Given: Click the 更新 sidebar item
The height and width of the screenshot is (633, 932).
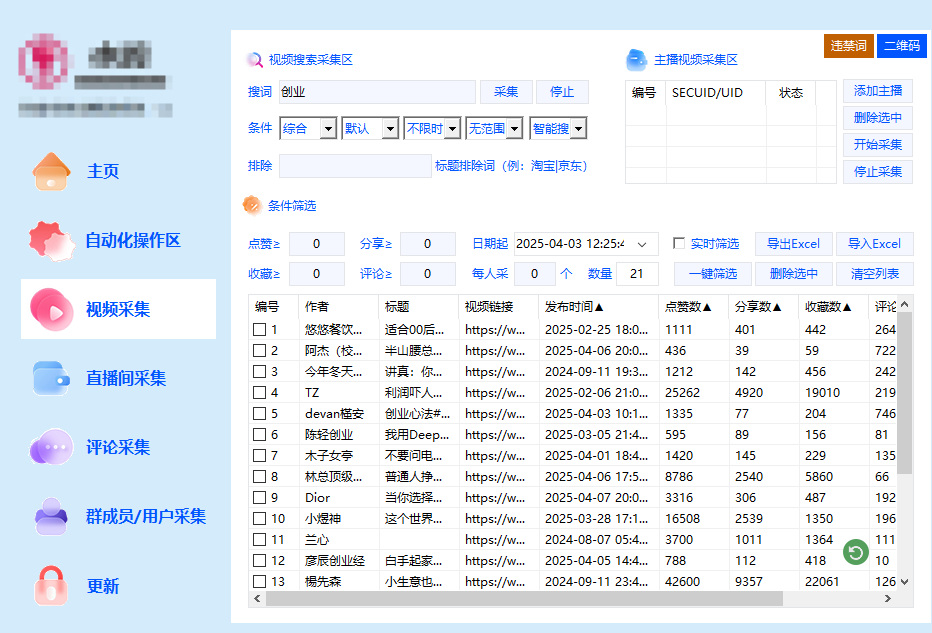Looking at the screenshot, I should (x=103, y=586).
